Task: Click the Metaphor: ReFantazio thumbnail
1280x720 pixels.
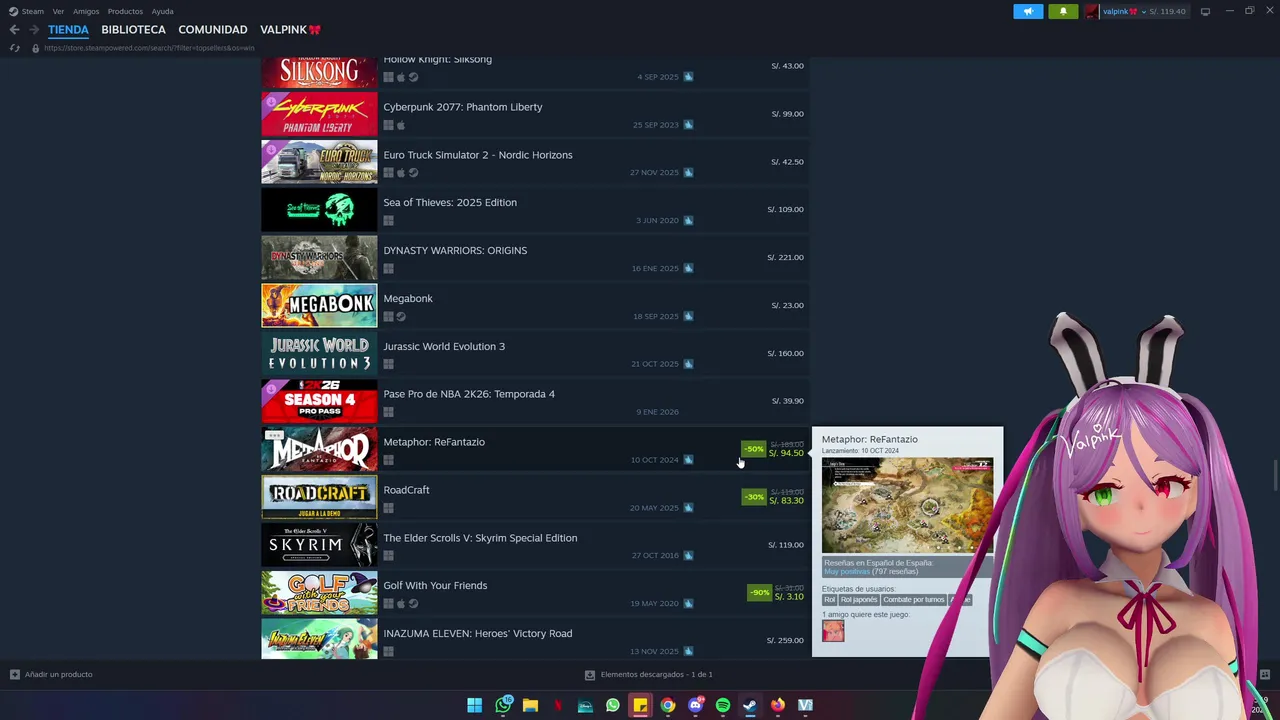Action: [319, 450]
